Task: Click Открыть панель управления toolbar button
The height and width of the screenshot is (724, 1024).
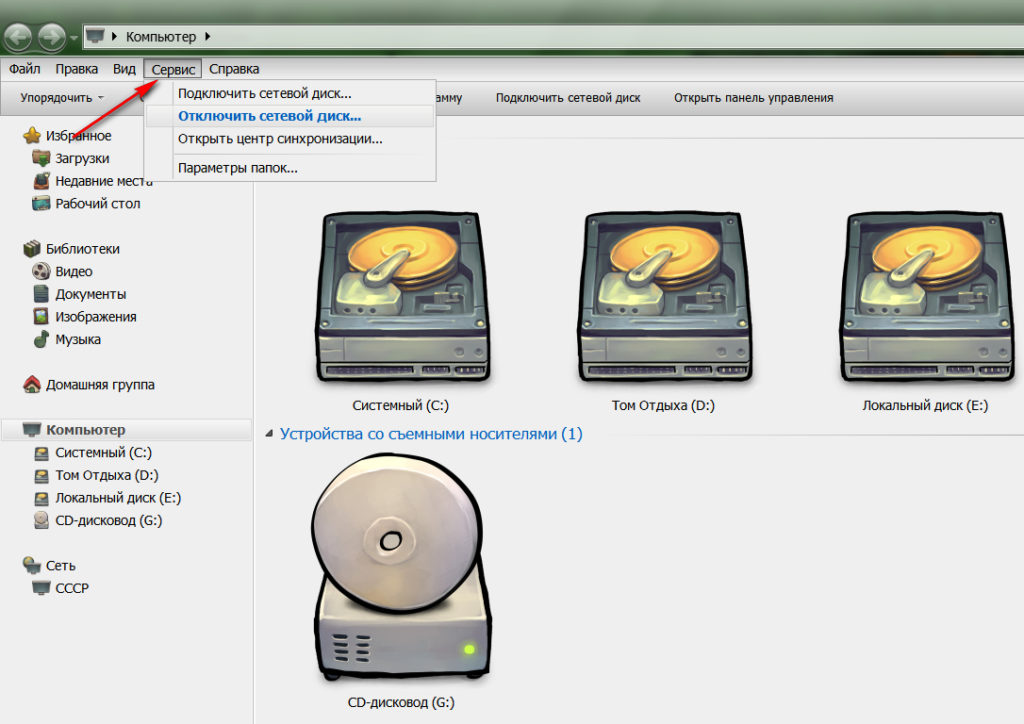Action: tap(753, 98)
